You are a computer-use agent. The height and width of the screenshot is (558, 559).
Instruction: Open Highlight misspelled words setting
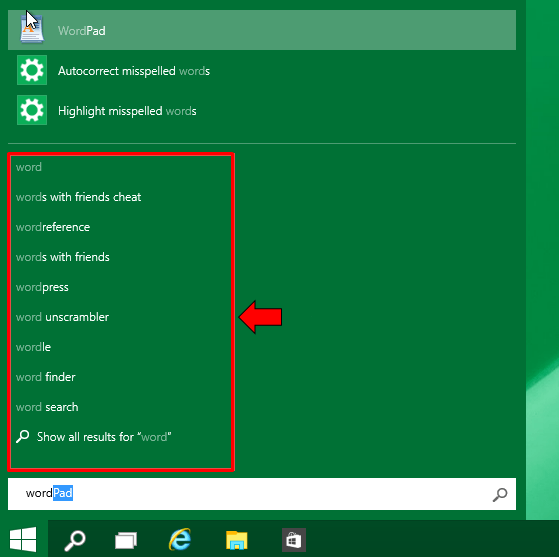(x=127, y=111)
